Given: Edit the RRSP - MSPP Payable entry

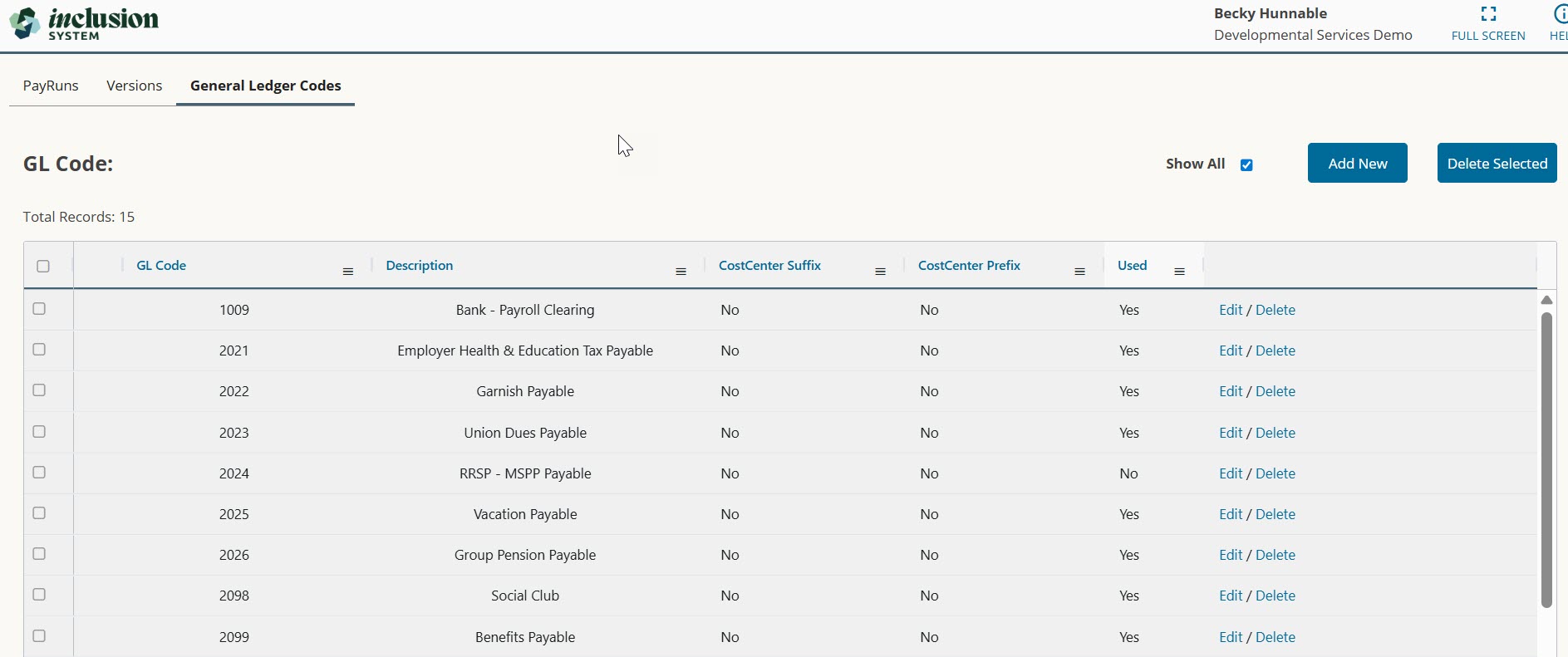Looking at the screenshot, I should [x=1231, y=473].
